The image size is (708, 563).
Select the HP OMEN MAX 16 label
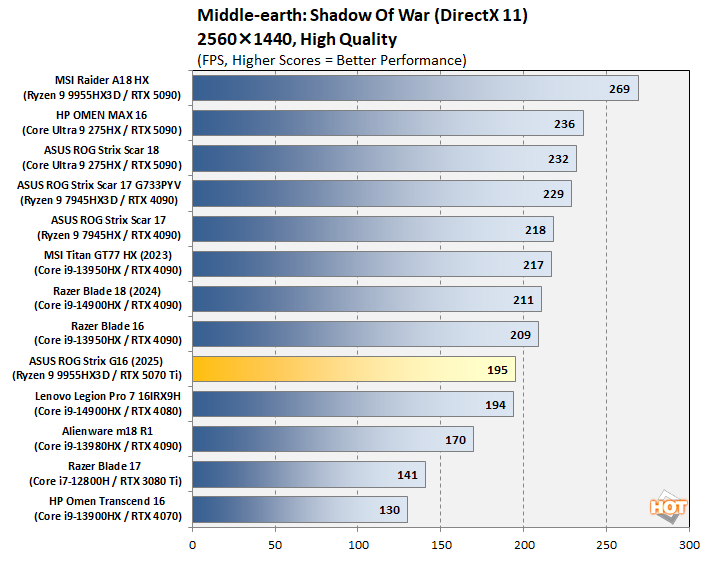tap(102, 115)
